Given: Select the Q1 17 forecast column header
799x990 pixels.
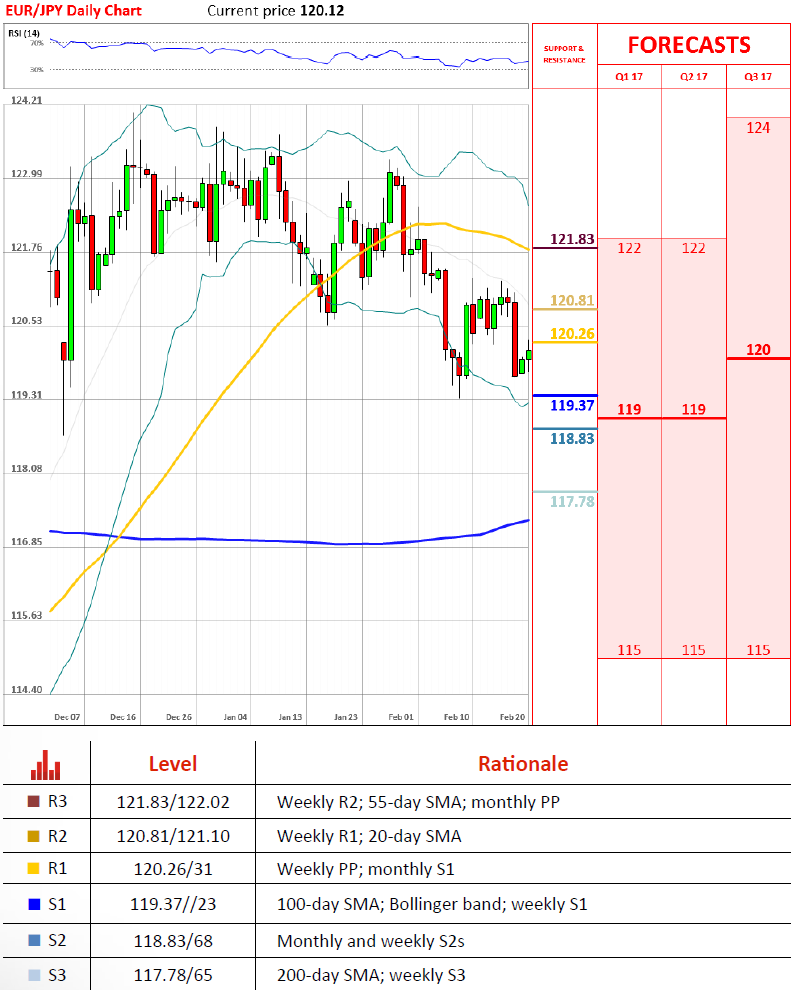Looking at the screenshot, I should point(629,76).
